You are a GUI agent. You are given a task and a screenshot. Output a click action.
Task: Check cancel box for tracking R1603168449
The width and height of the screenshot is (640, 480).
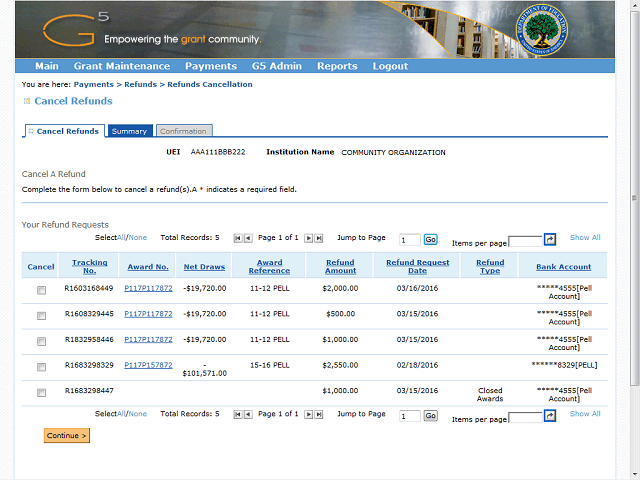point(41,291)
